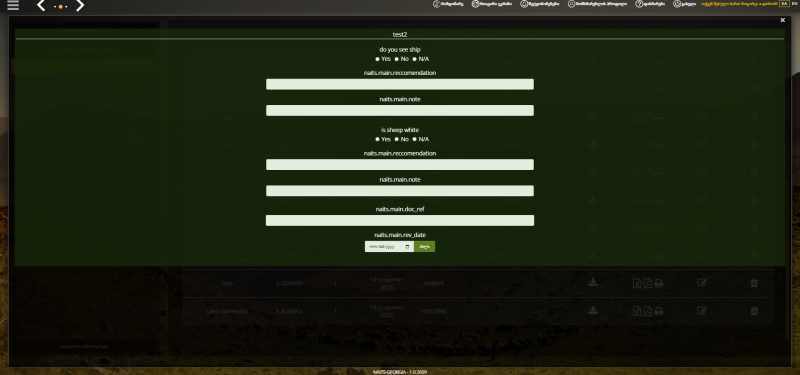Open the help question-mark item in top bar

coord(649,4)
